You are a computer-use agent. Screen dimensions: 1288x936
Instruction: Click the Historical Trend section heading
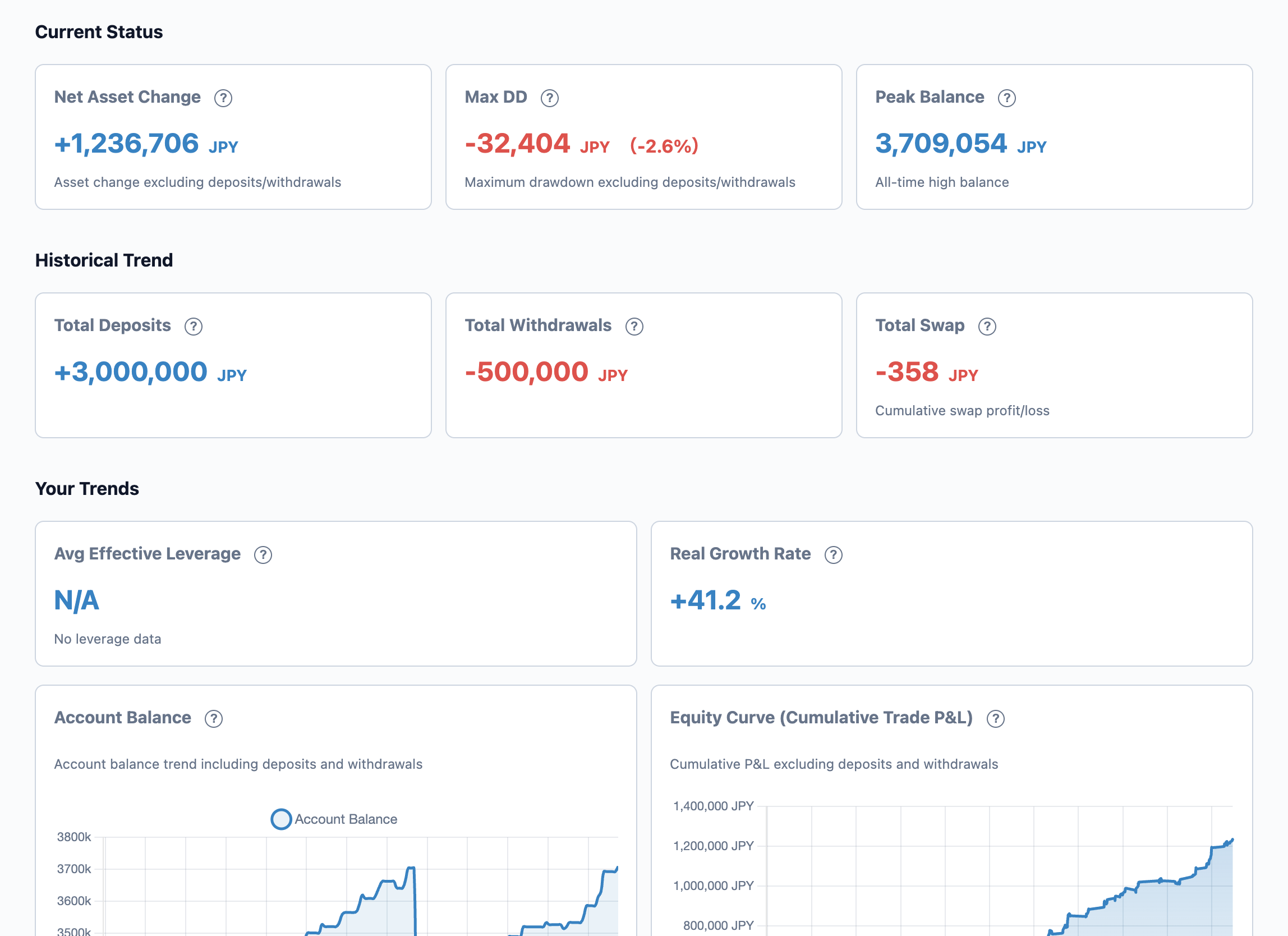pos(104,260)
